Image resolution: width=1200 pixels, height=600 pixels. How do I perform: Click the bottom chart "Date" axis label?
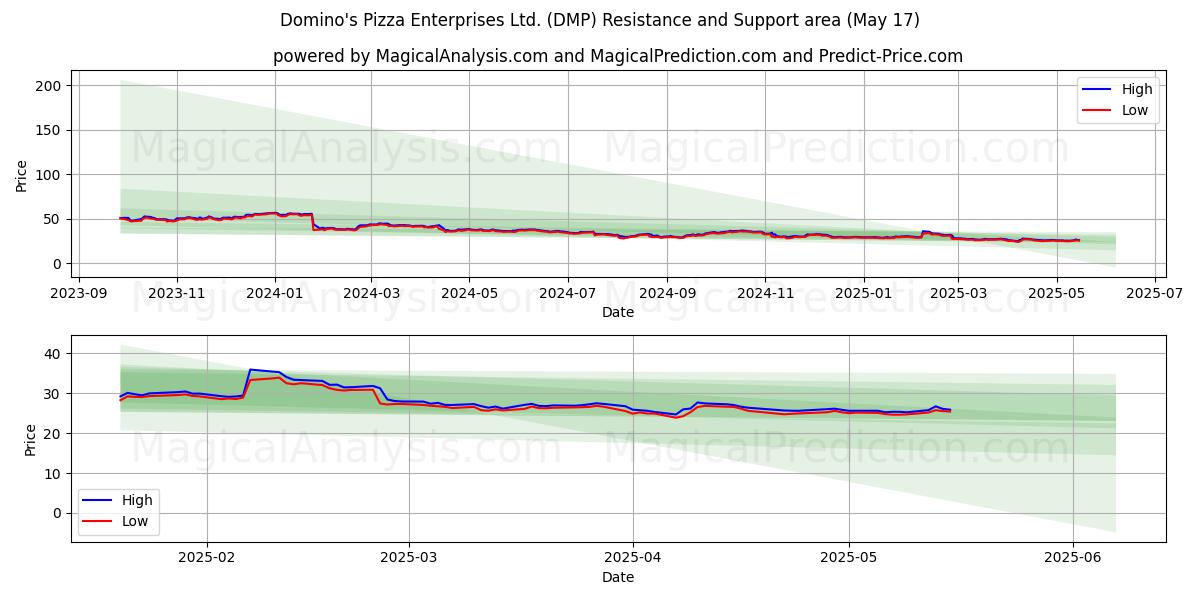pos(618,577)
